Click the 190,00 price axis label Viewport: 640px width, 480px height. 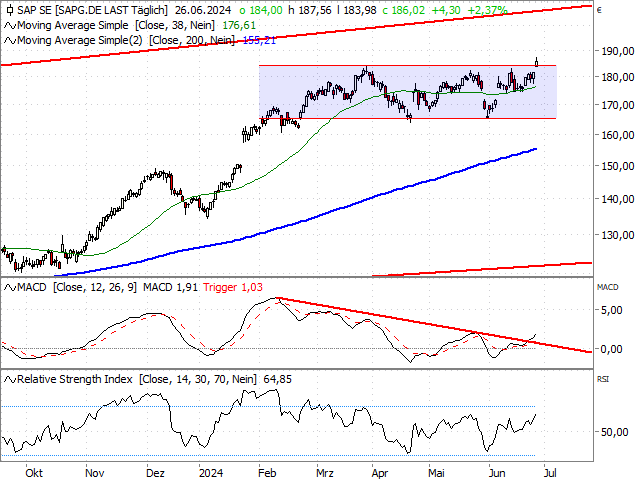(x=618, y=51)
